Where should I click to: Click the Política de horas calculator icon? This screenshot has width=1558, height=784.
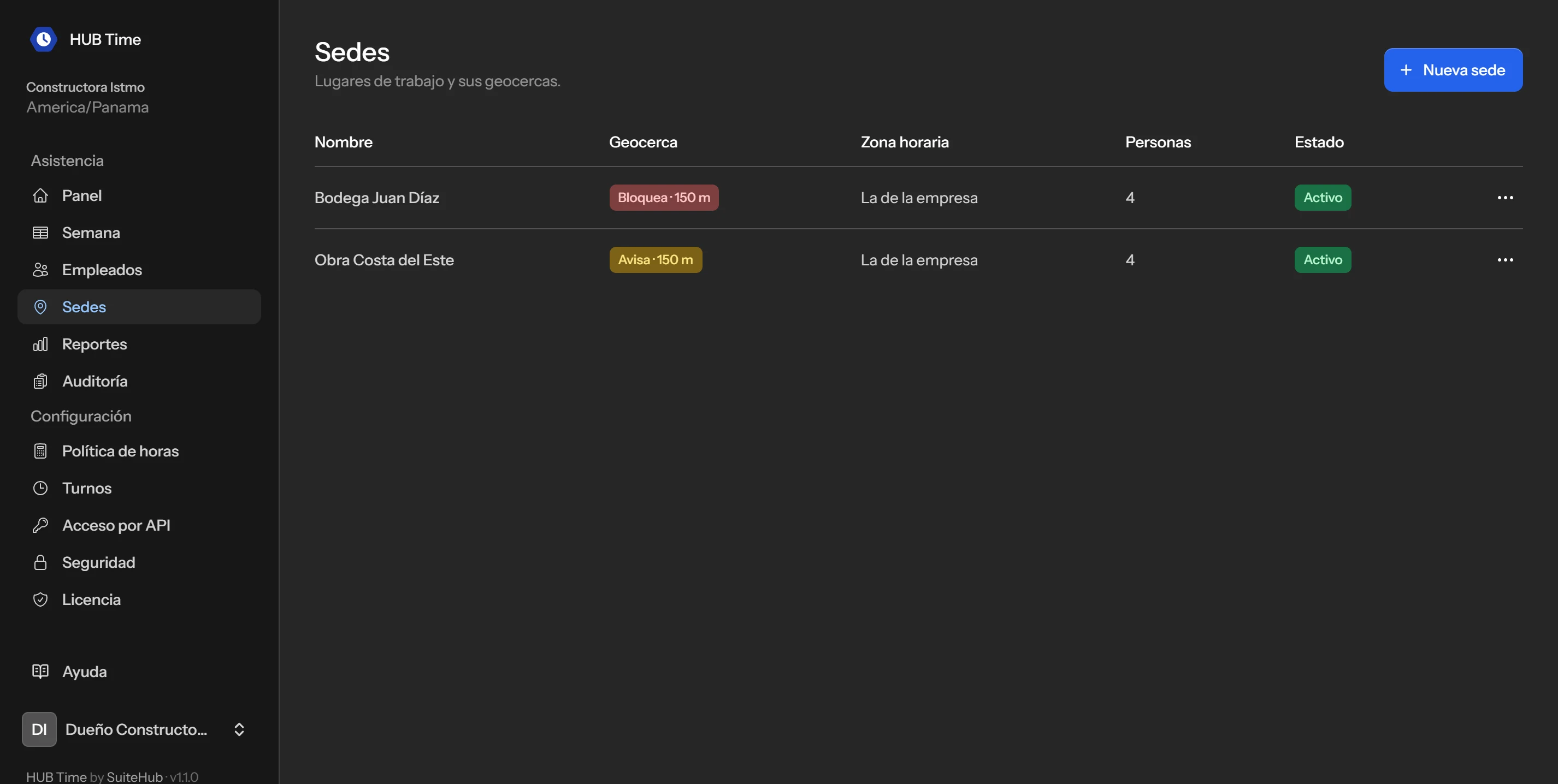point(40,451)
